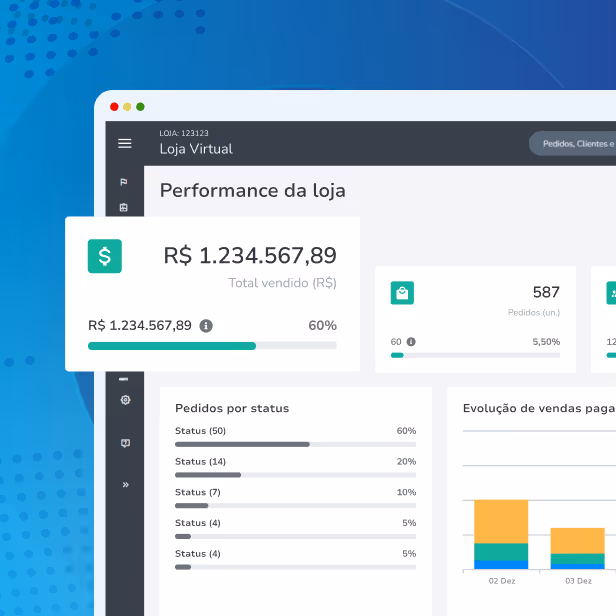616x616 pixels.
Task: Click the 'Status (7)' label
Action: [x=198, y=492]
